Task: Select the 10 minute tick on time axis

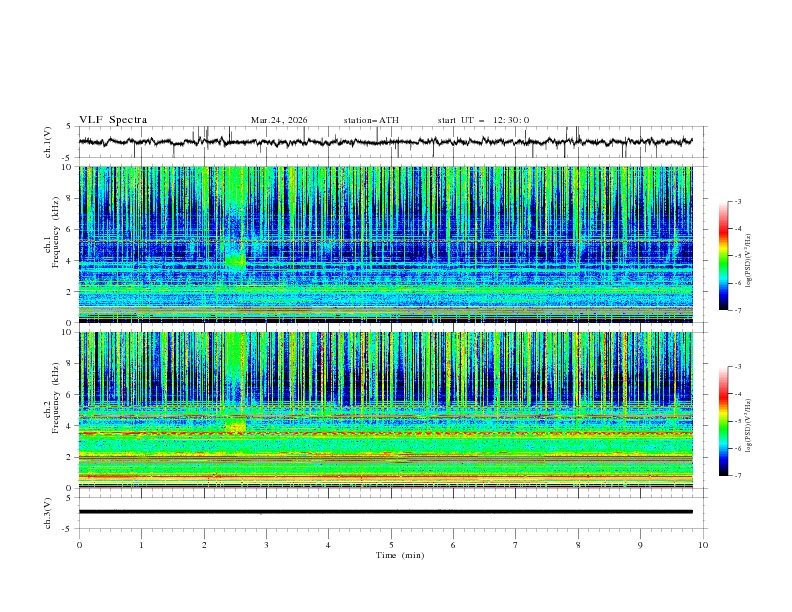Action: tap(703, 544)
